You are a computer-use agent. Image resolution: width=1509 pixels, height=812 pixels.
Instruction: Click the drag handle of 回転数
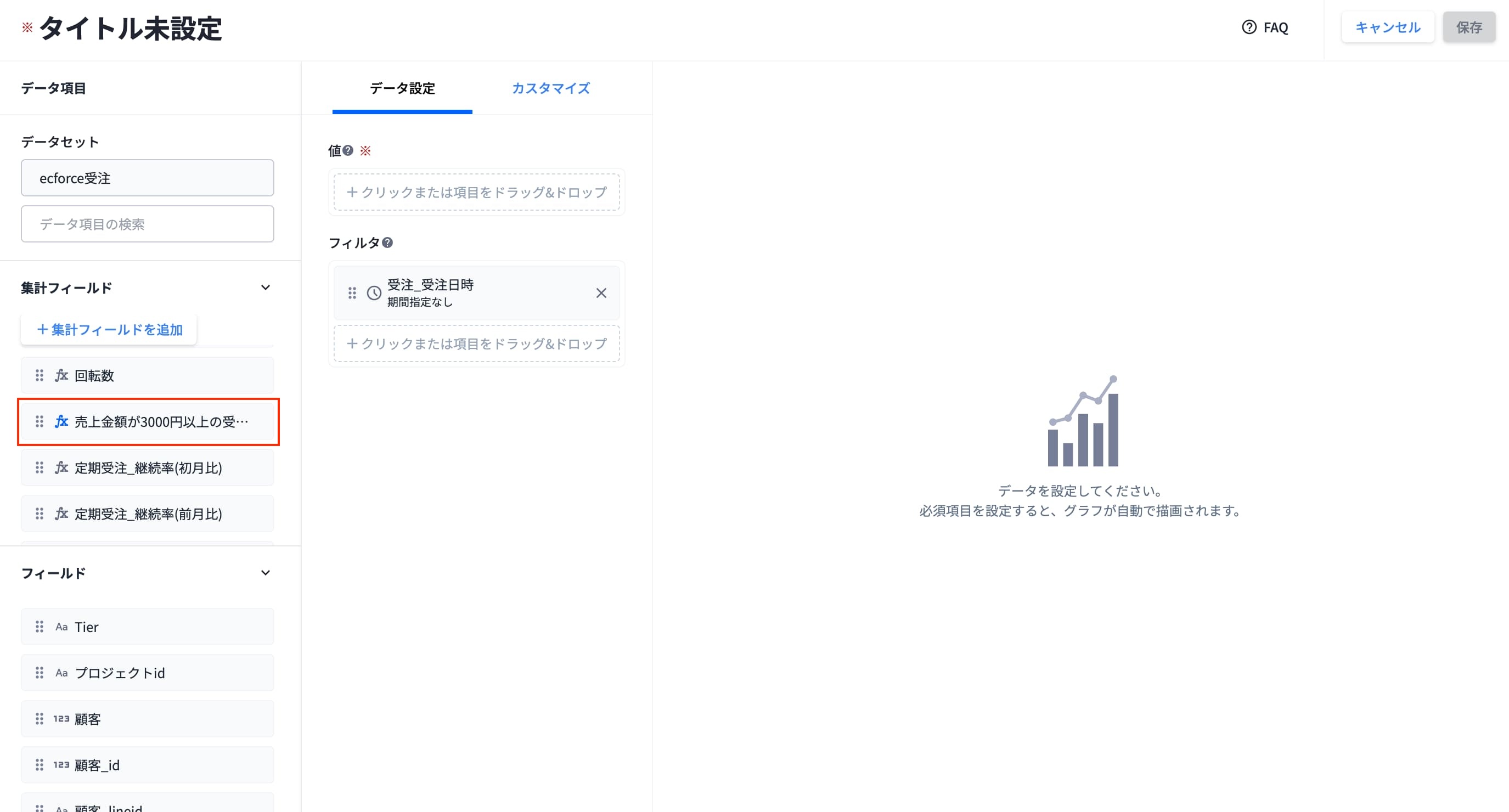[40, 375]
